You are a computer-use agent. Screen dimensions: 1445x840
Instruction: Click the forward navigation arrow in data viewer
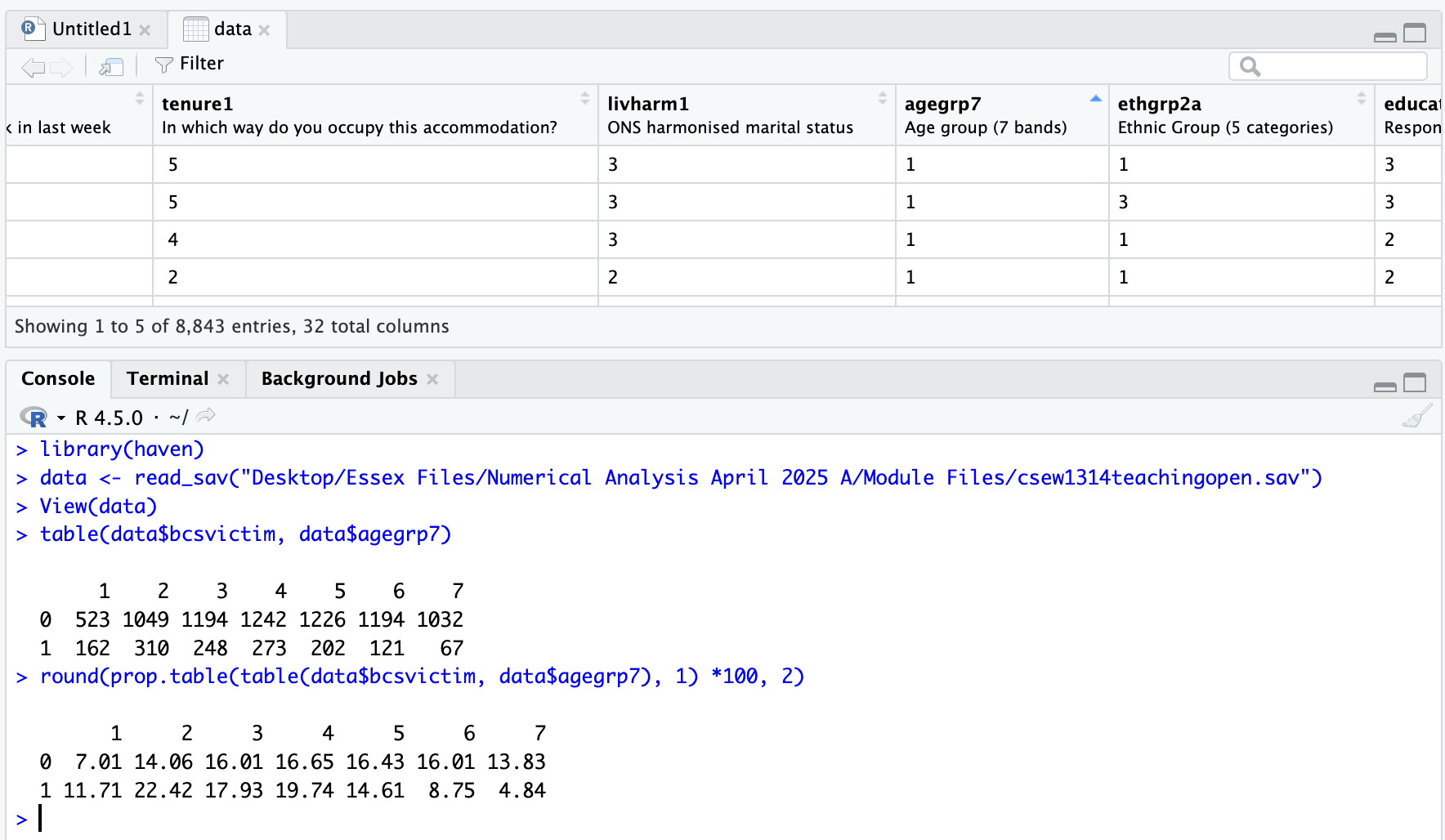click(x=62, y=67)
